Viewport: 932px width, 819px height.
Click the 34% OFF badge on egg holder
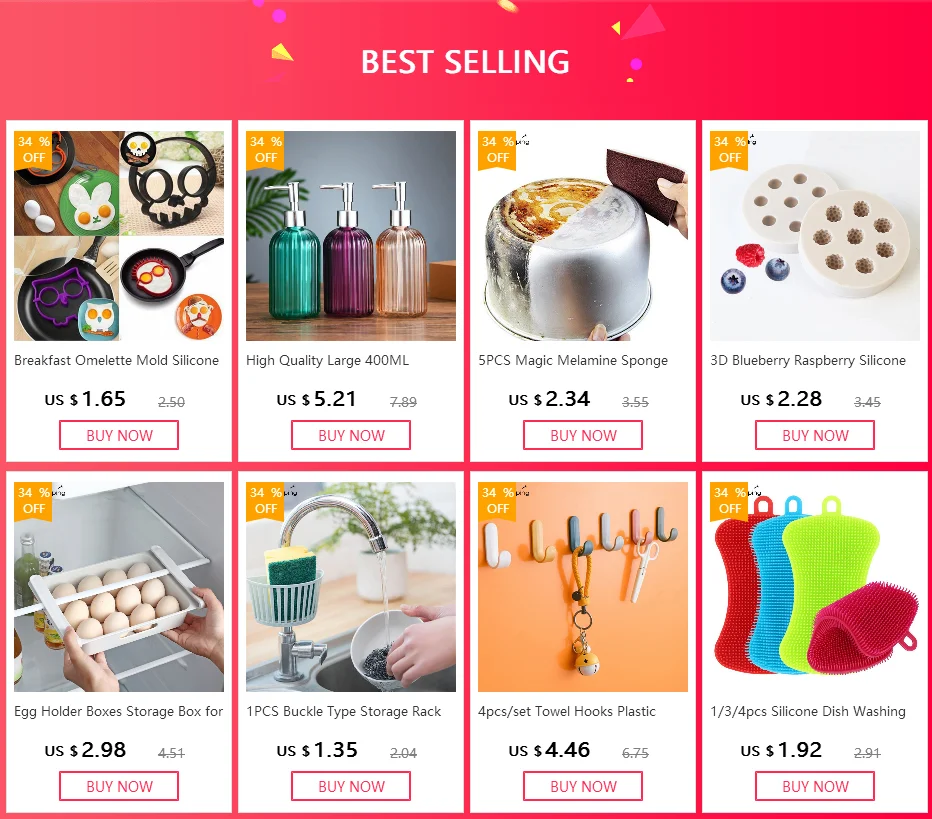pos(33,501)
